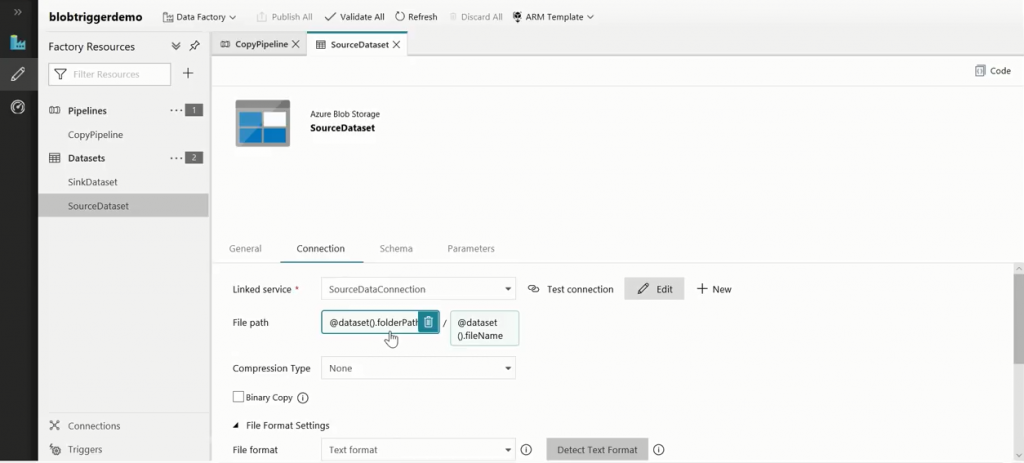
Task: Open the ARM Template dropdown
Action: 552,17
